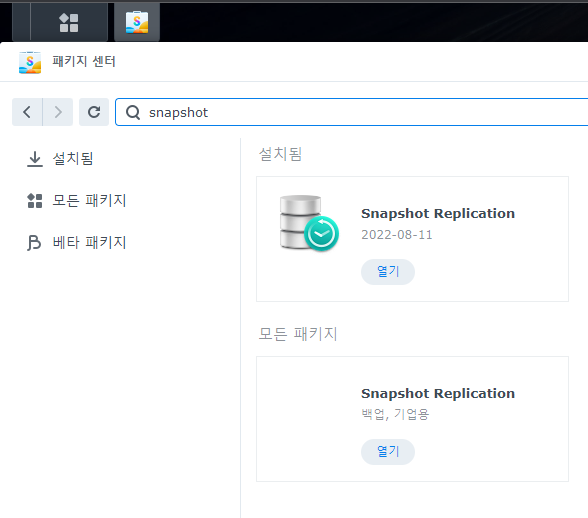The image size is (588, 518).
Task: Select the 백업, 기업용 category text
Action: coord(395,414)
